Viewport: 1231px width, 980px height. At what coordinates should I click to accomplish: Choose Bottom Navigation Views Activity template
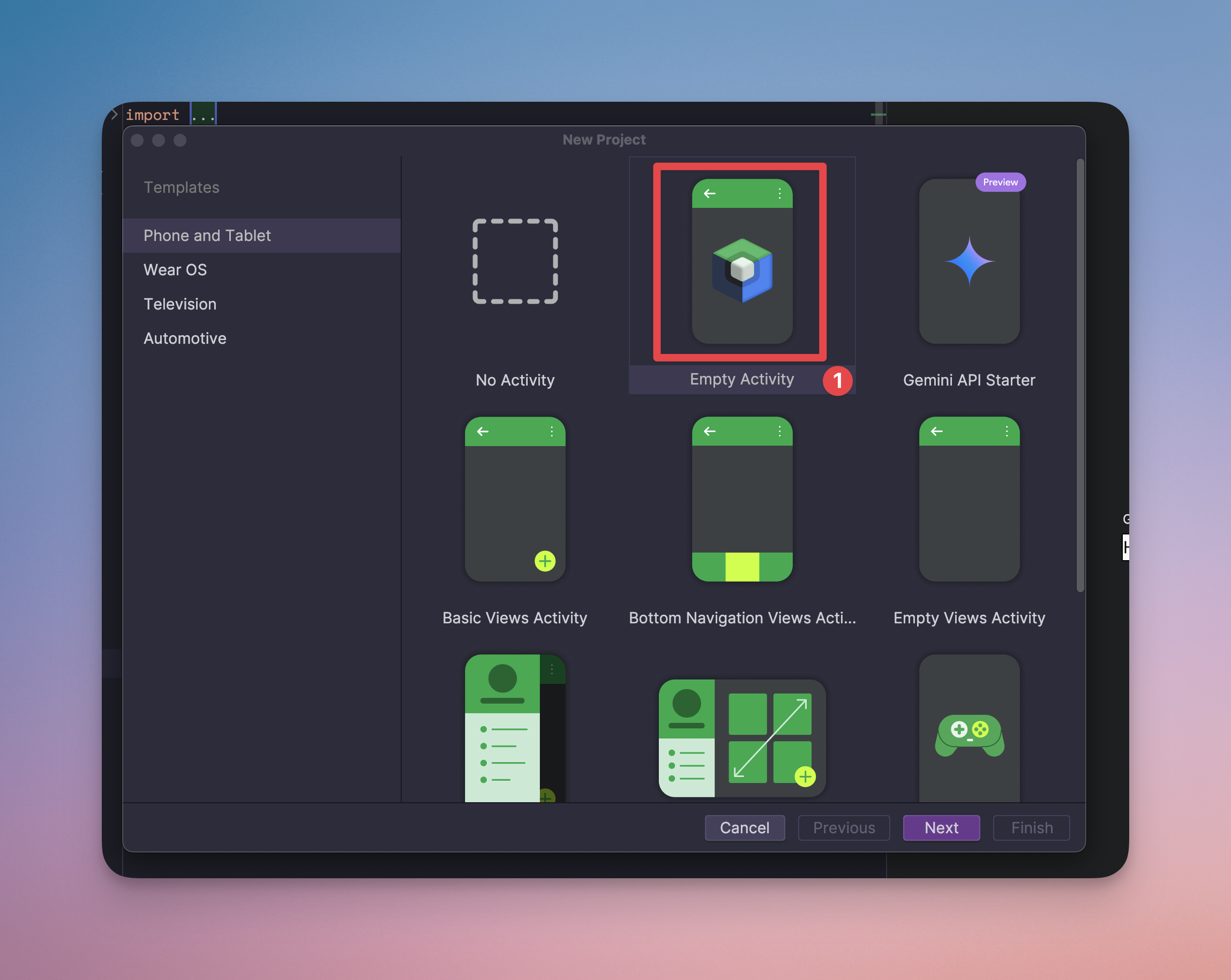point(742,500)
